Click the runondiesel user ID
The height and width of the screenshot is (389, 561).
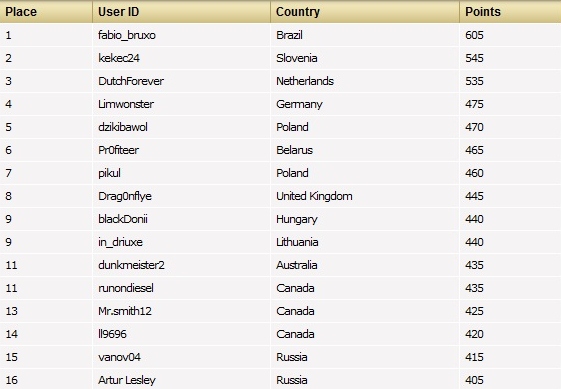(x=126, y=288)
